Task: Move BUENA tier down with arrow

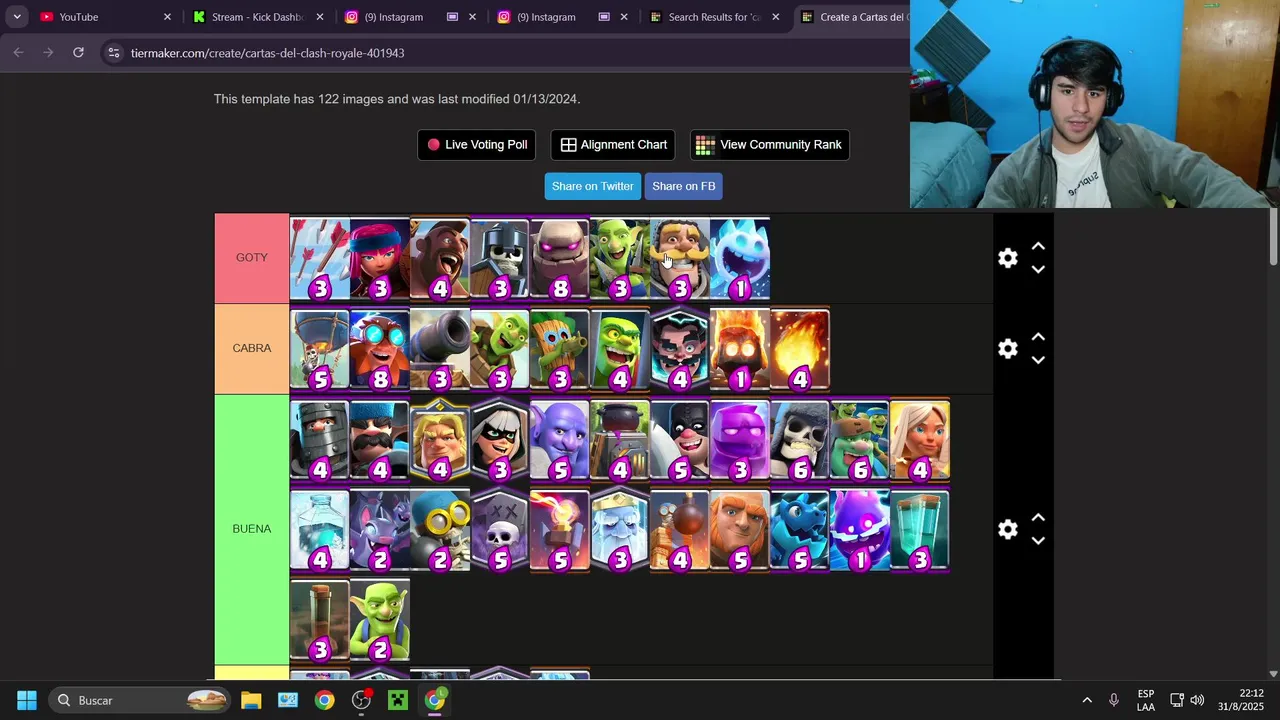Action: (1038, 540)
